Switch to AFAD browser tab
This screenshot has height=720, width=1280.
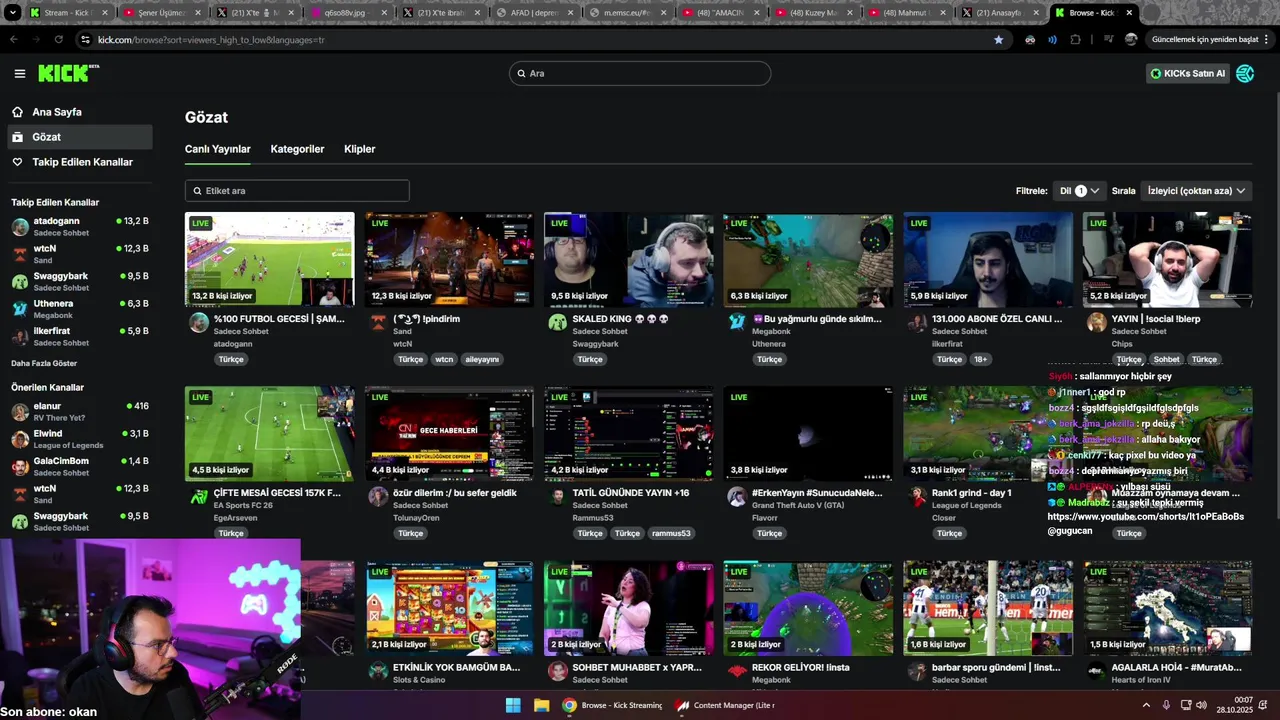(536, 13)
